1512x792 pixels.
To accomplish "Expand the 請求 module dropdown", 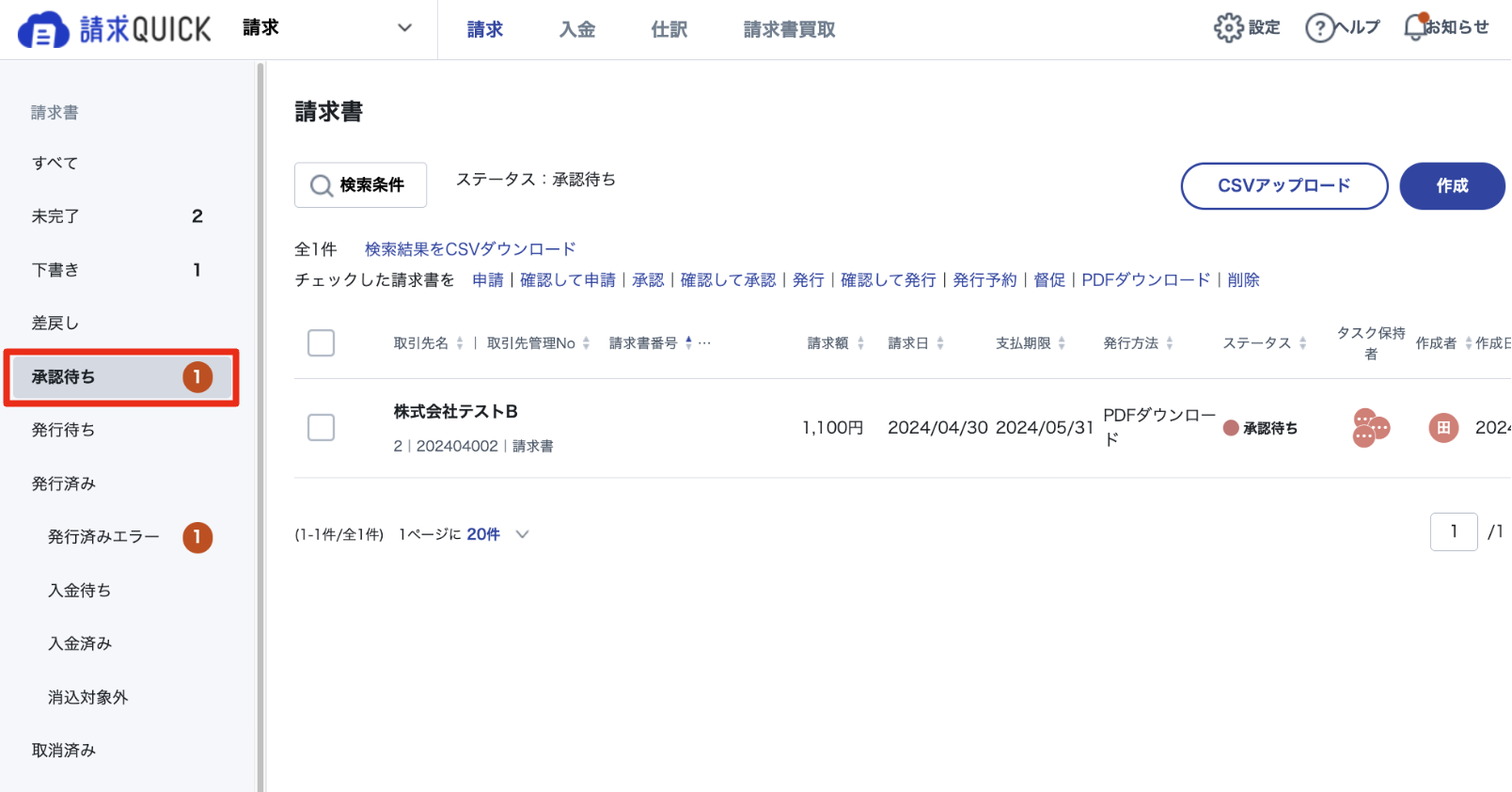I will point(404,28).
